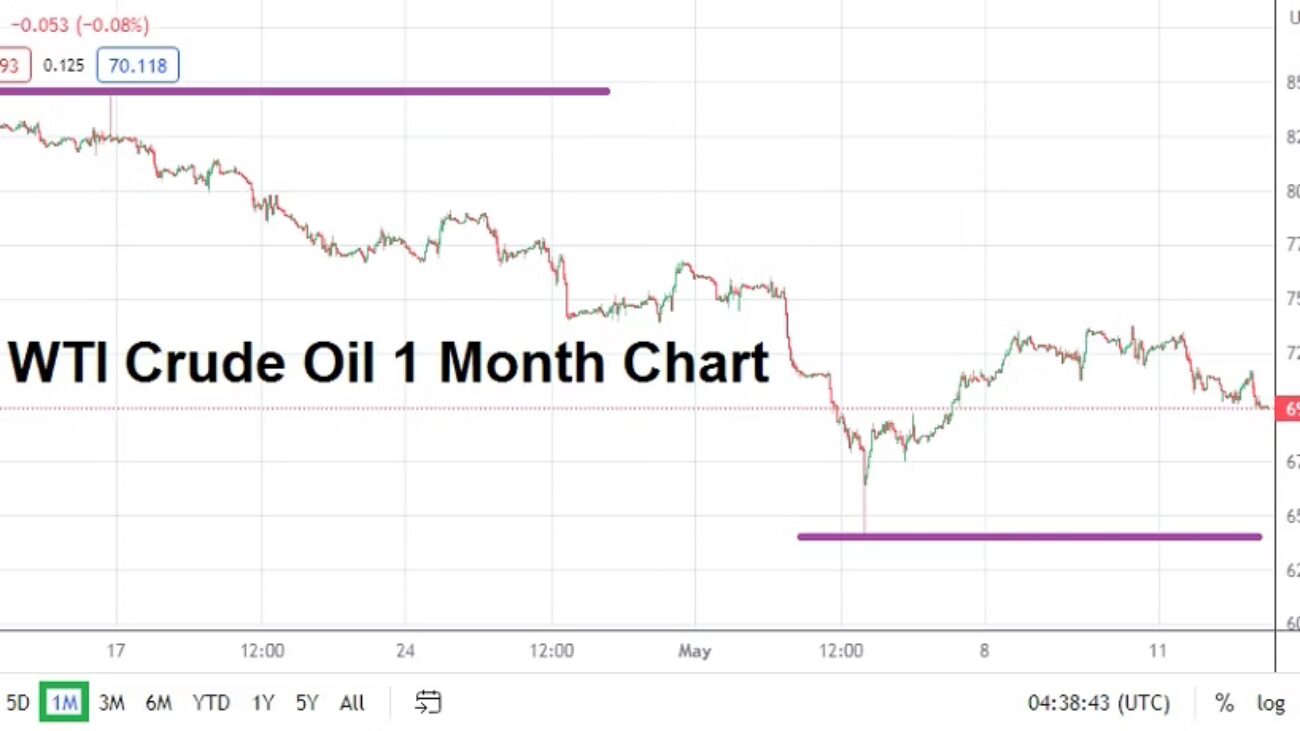This screenshot has height=731, width=1300.
Task: Switch chart to 1Y range
Action: point(262,703)
